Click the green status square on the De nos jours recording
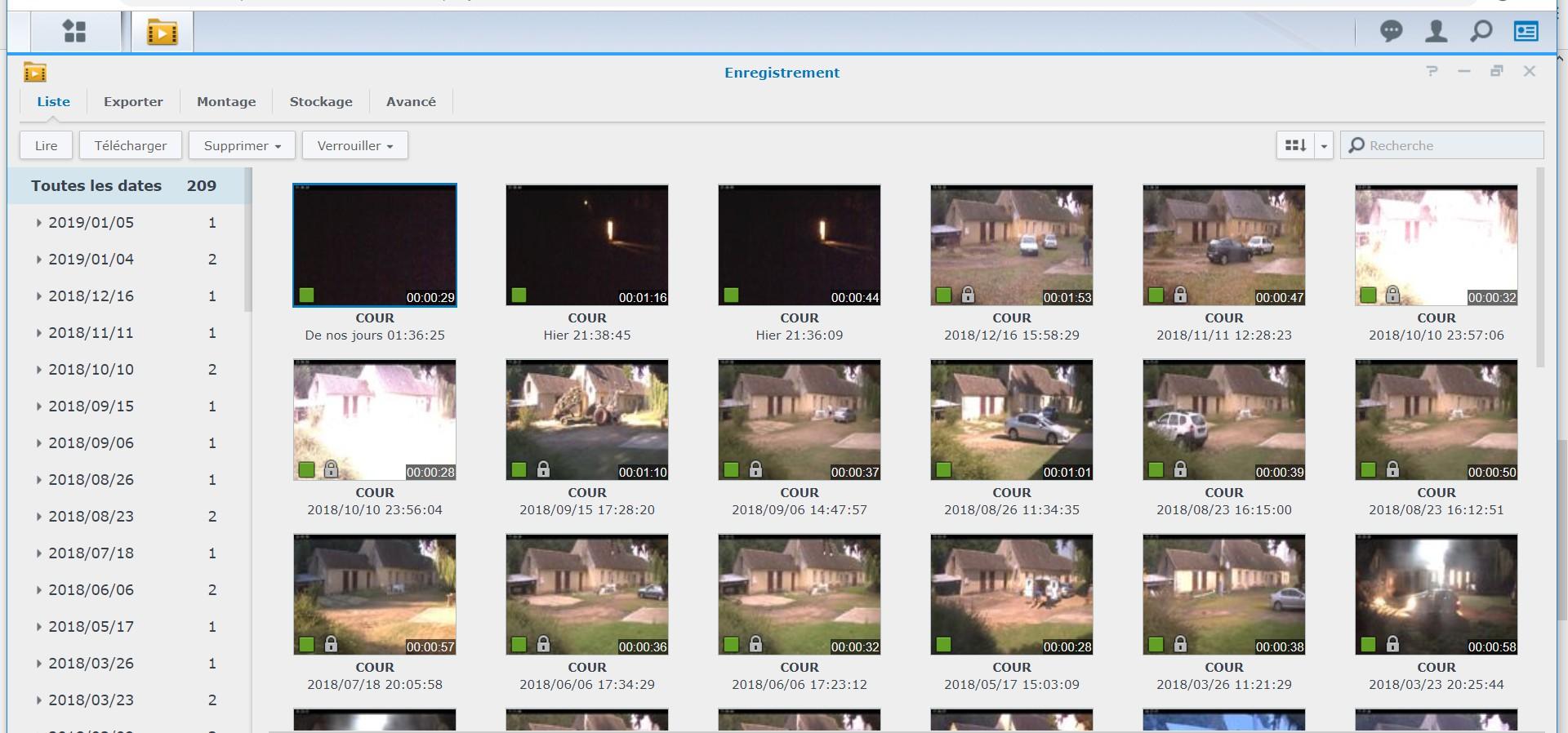This screenshot has width=1568, height=733. point(306,295)
